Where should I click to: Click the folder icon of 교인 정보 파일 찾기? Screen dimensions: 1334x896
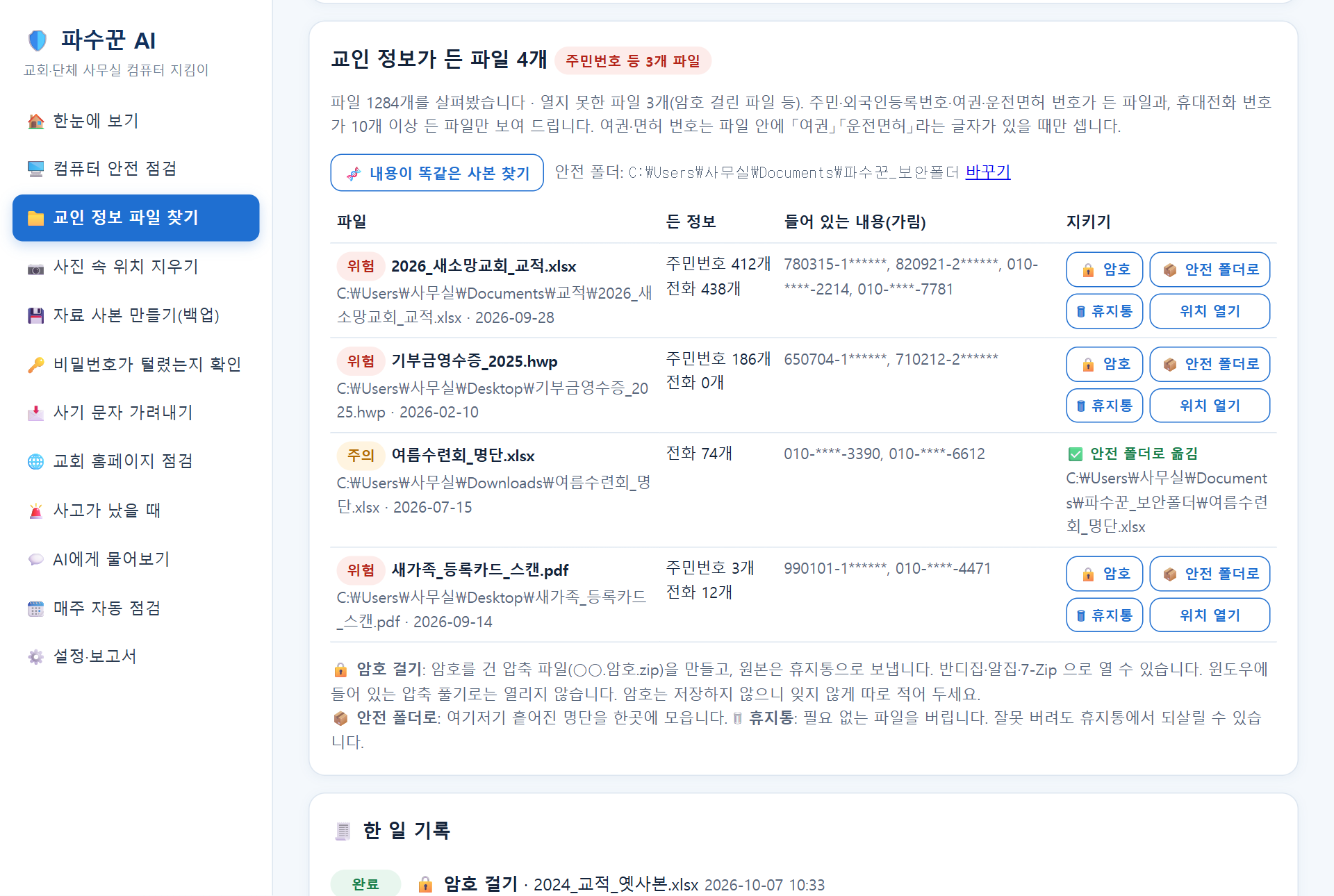[x=35, y=218]
